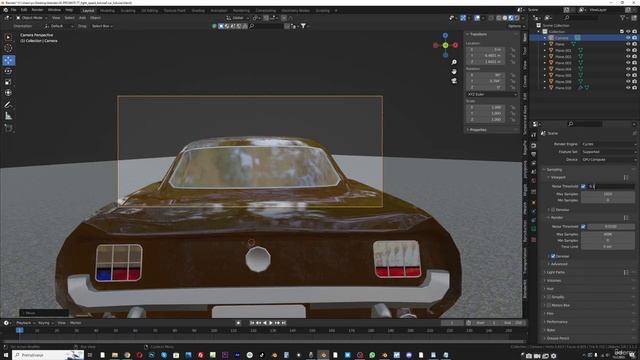Open the Edit menu
The height and width of the screenshot is (360, 640).
[24, 10]
